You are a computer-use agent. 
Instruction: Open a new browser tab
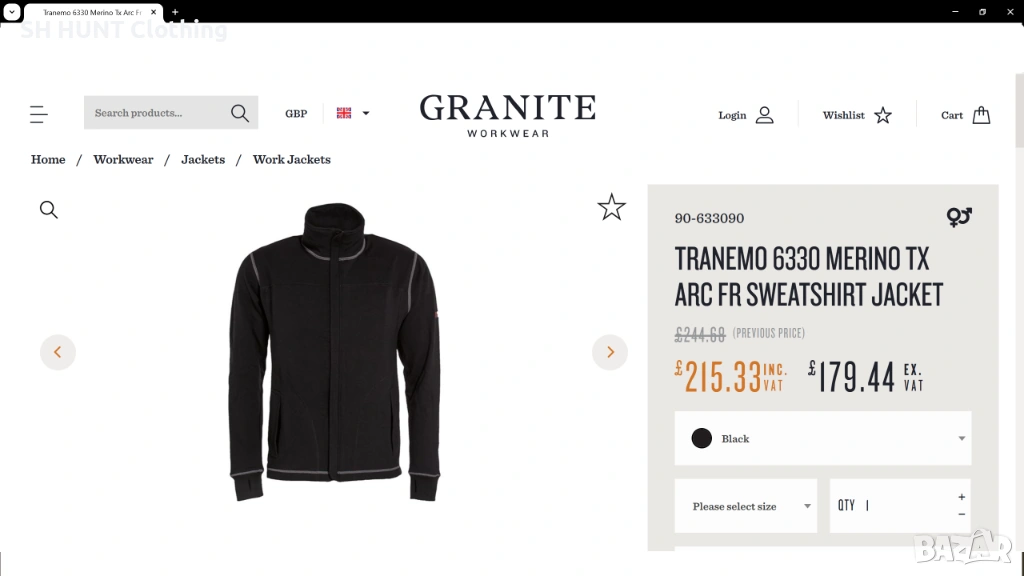click(x=175, y=12)
